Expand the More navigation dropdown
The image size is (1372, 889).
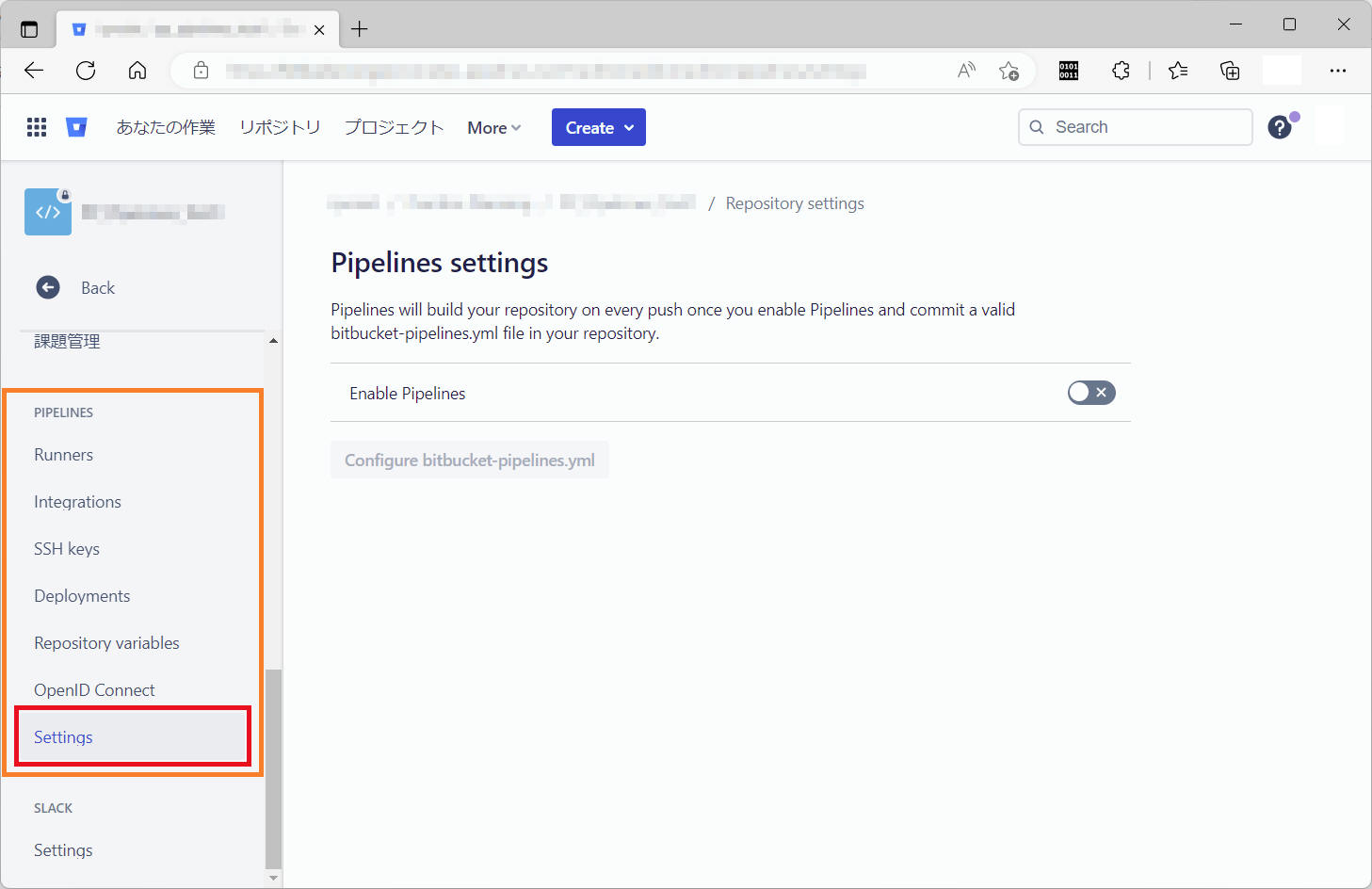493,128
